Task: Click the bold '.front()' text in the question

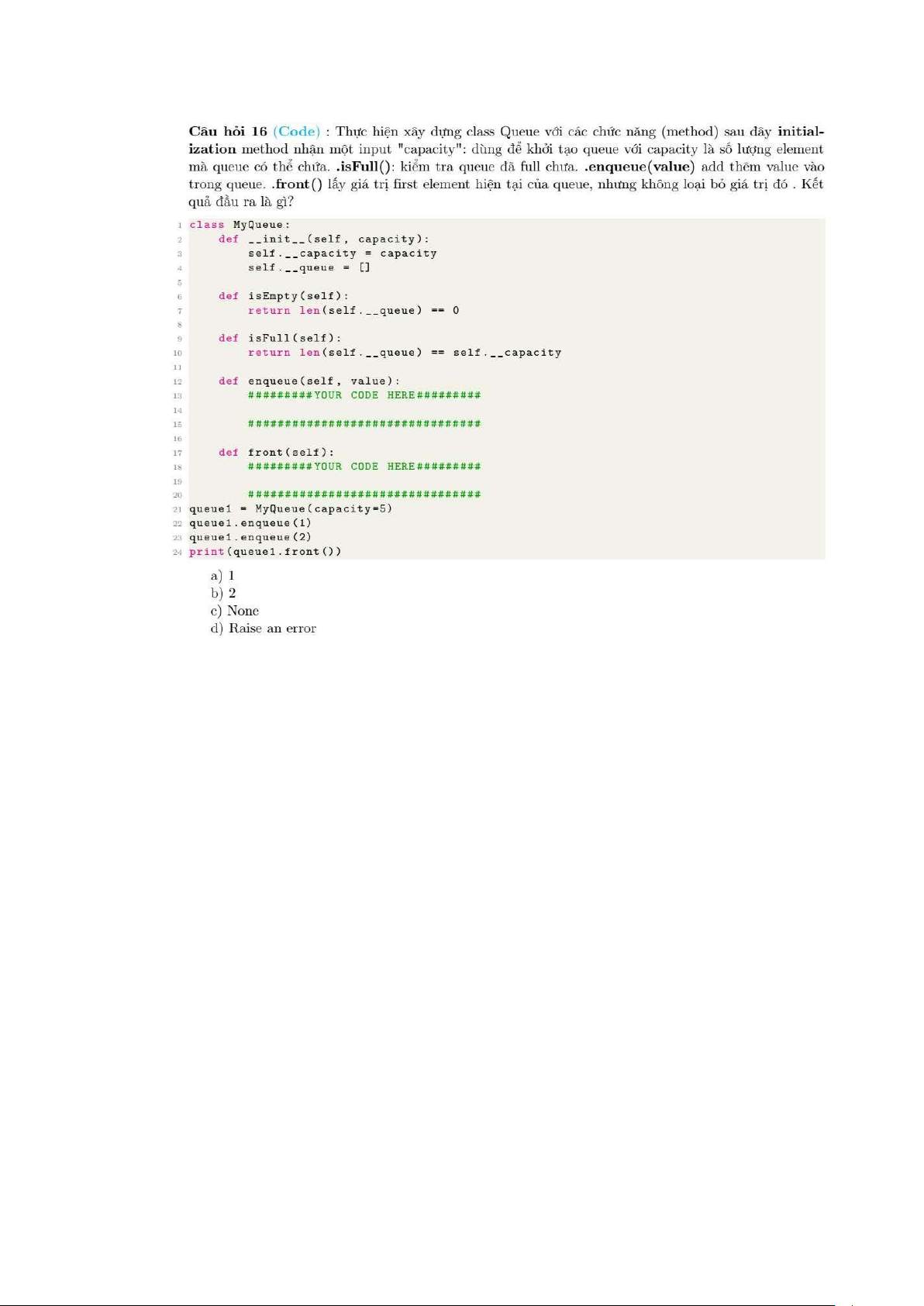Action: [296, 184]
